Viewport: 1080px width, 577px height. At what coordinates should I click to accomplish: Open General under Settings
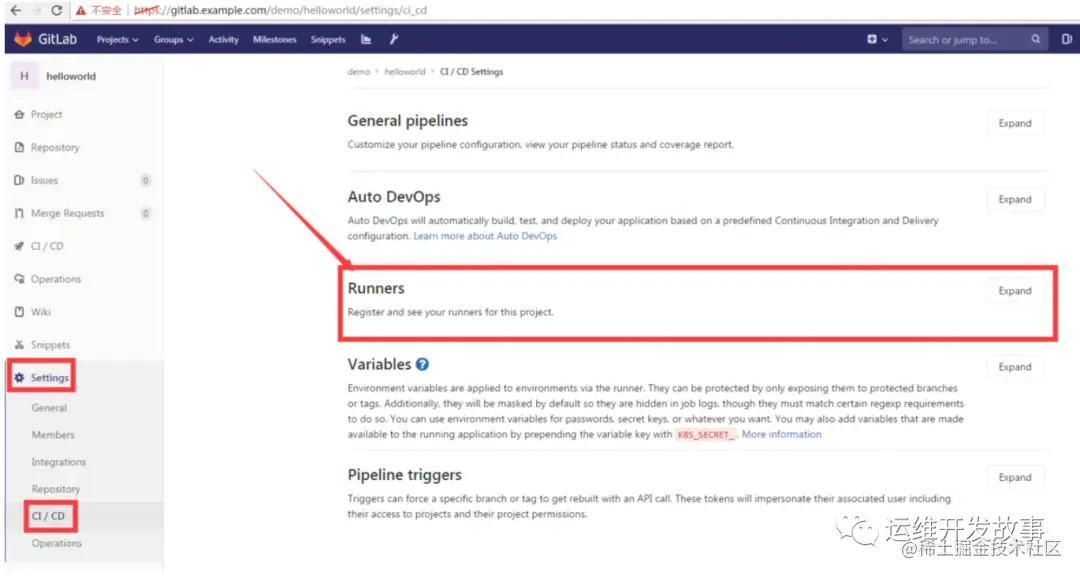(x=49, y=408)
